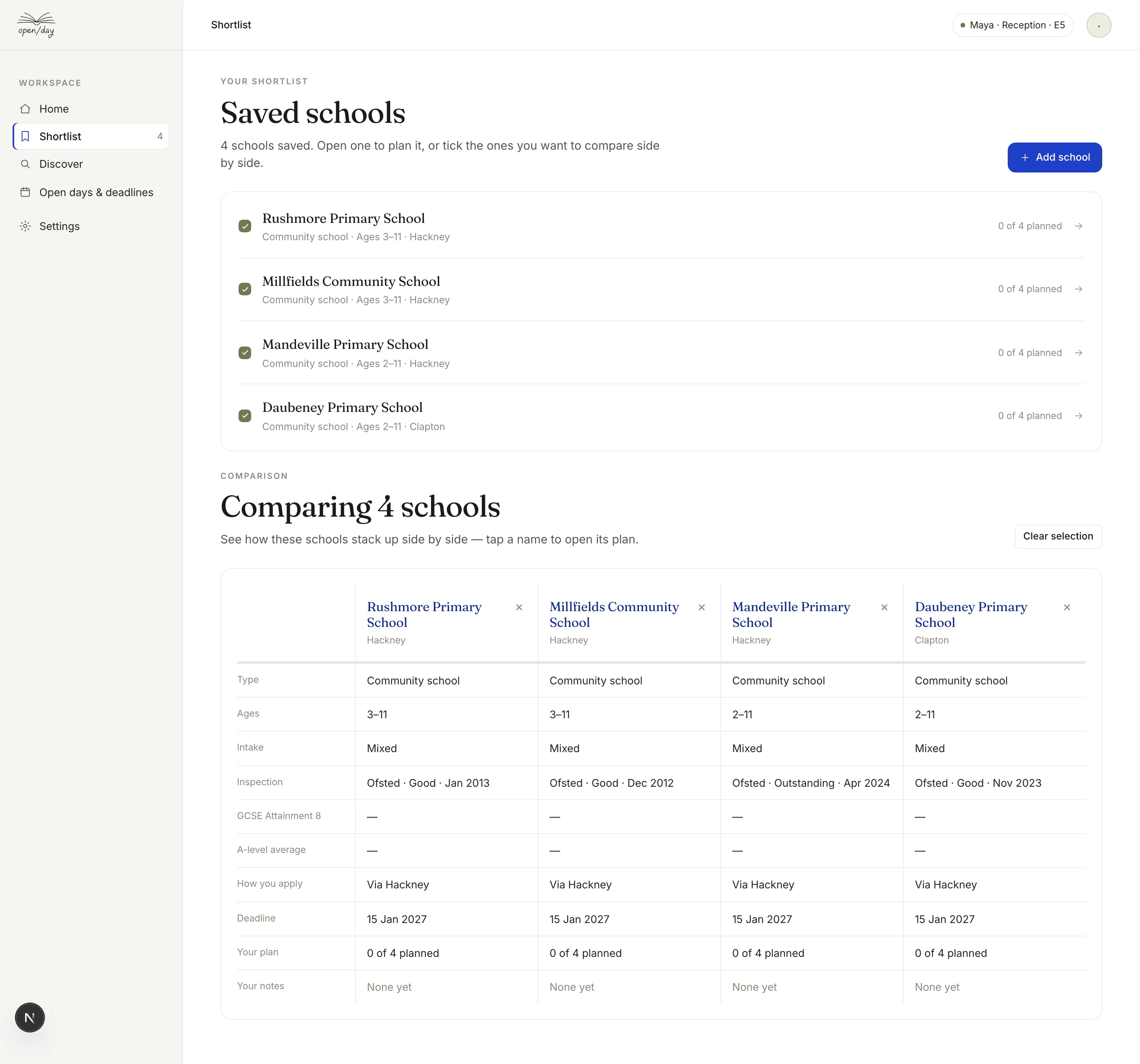Screen dimensions: 1140x1064
Task: Untick the Rushmore Primary School checkbox
Action: click(x=245, y=226)
